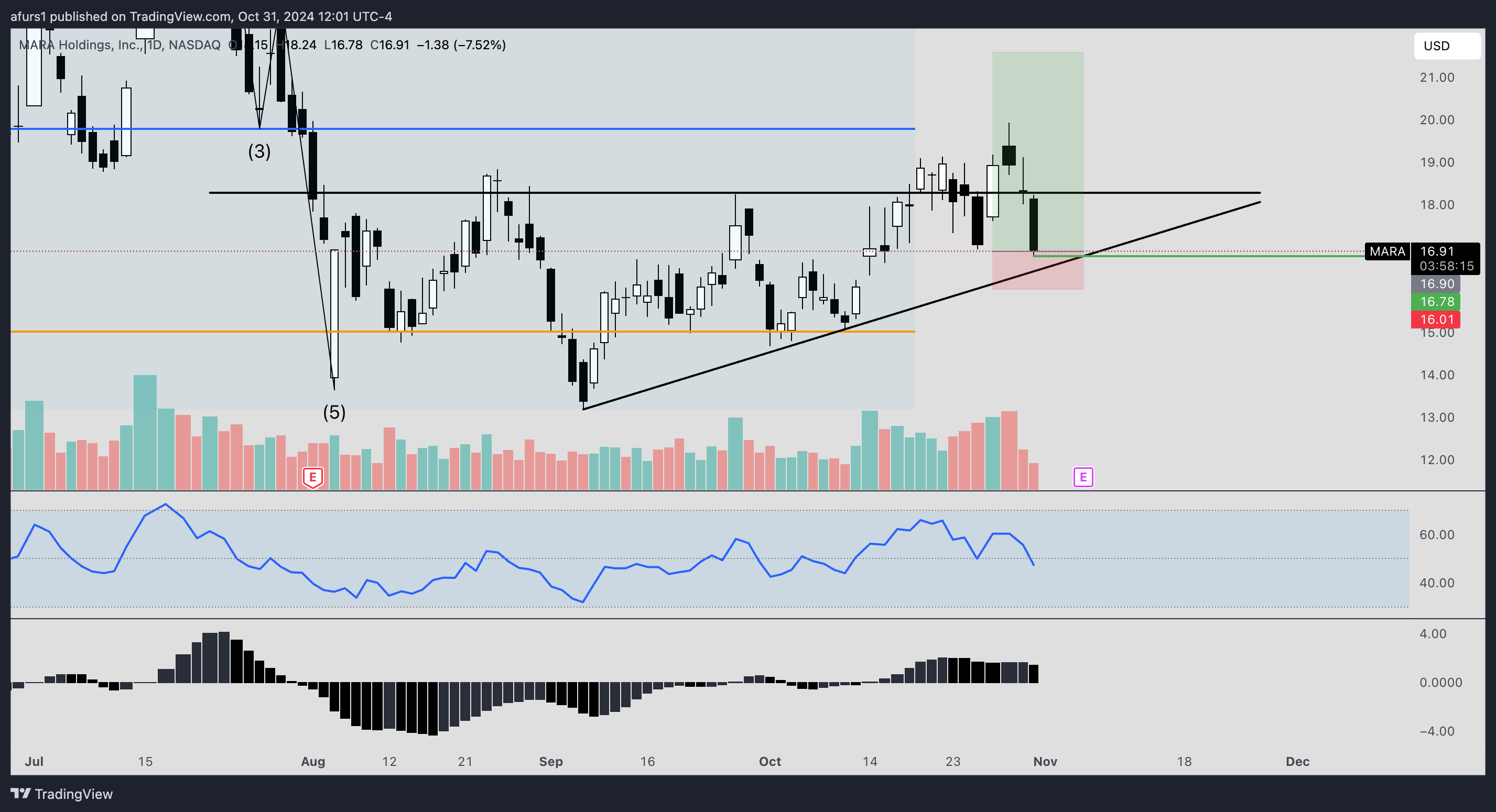The height and width of the screenshot is (812, 1496).
Task: Click the 4.00 MACD axis label
Action: coord(1433,634)
